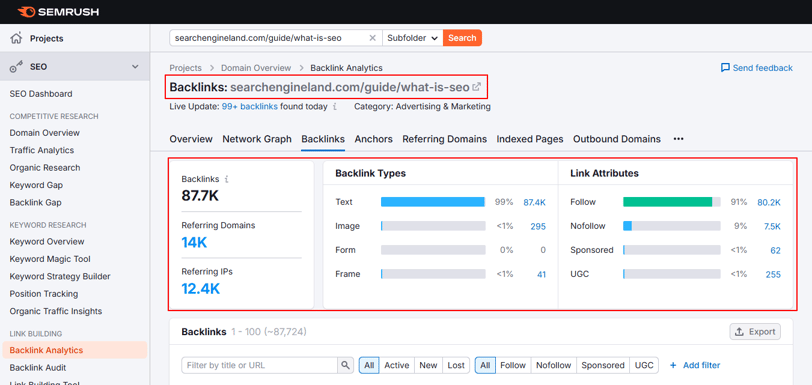Click the blue Text backlink bar
812x385 pixels.
[433, 202]
